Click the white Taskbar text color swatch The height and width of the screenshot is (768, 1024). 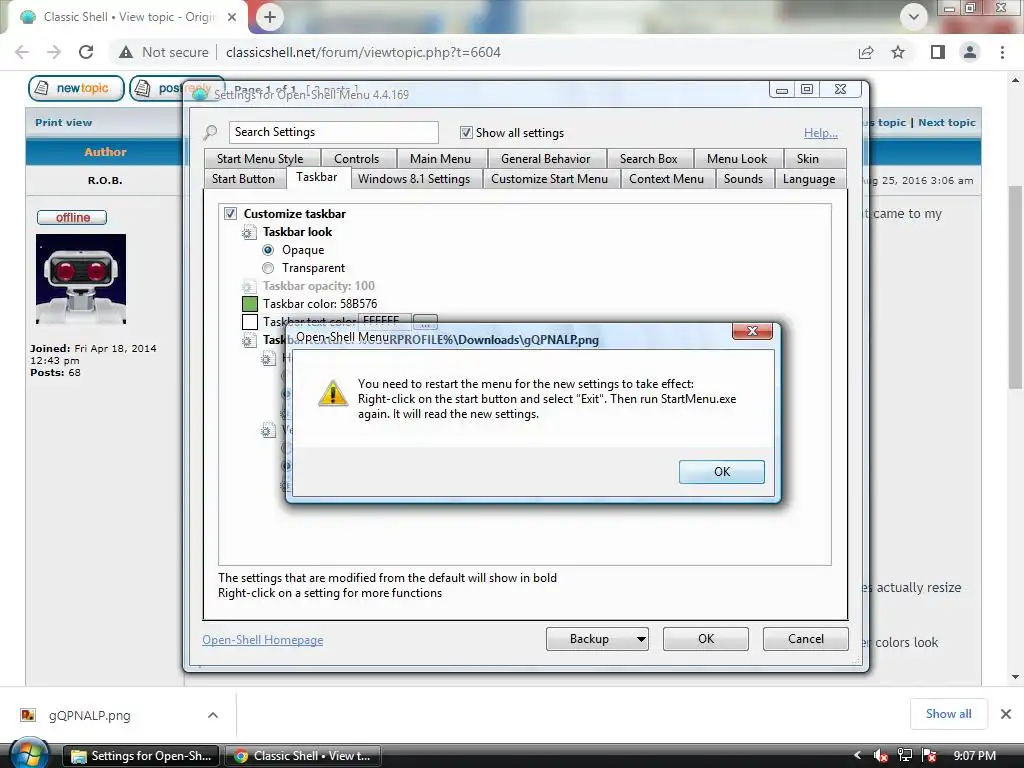coord(250,322)
